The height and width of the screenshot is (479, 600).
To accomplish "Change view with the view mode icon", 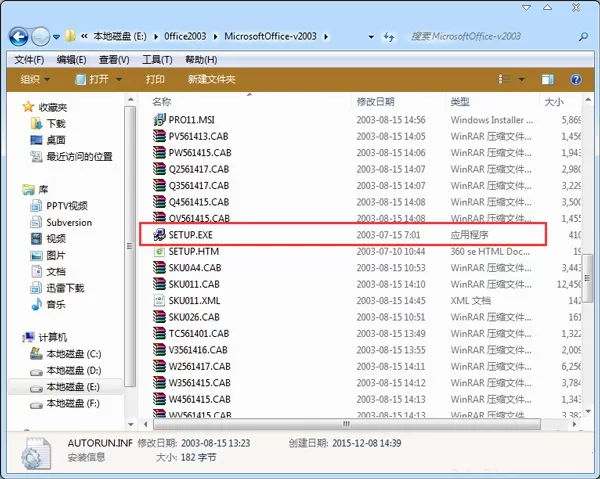I will 504,79.
